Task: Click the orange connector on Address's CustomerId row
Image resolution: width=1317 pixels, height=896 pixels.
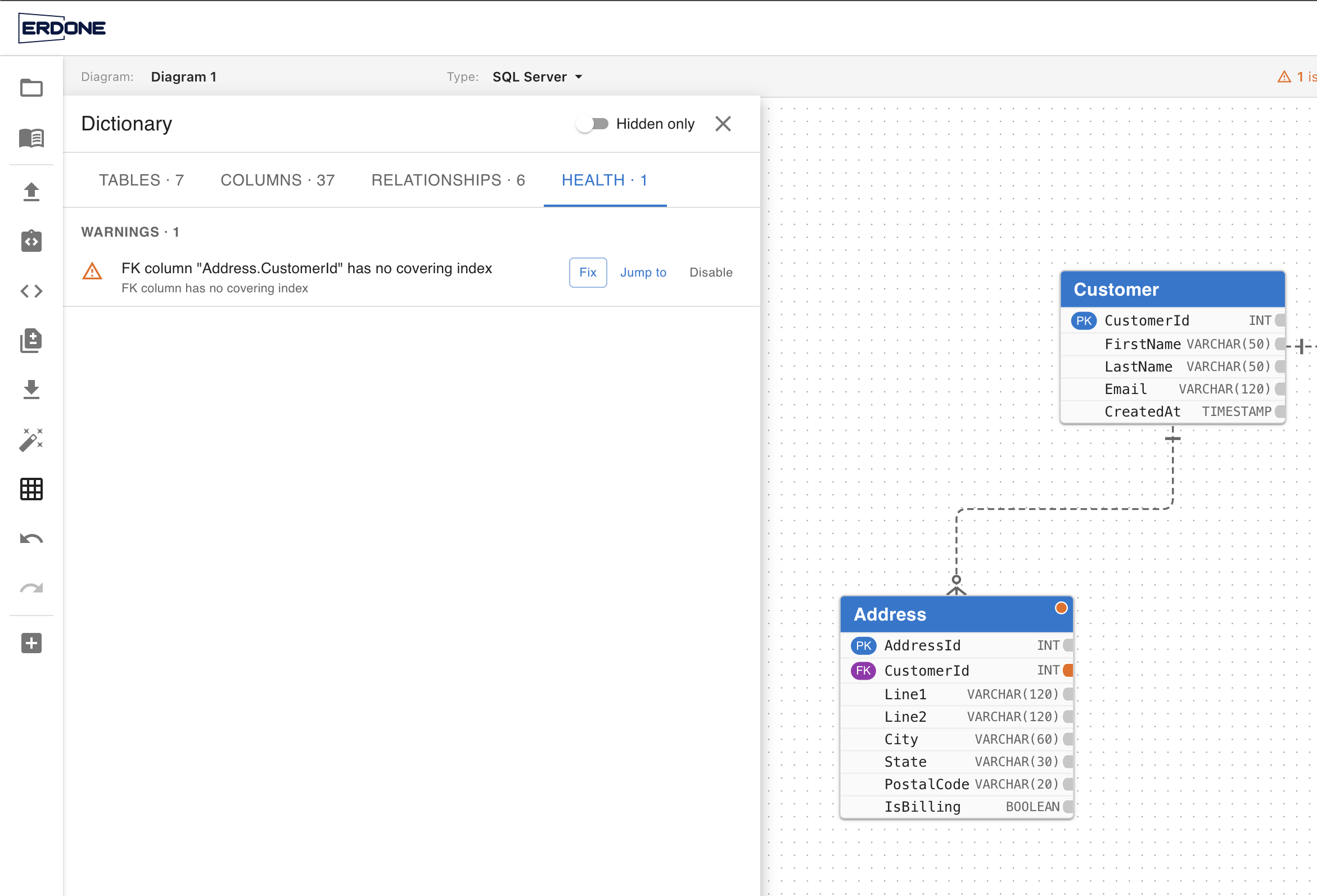Action: [x=1068, y=671]
